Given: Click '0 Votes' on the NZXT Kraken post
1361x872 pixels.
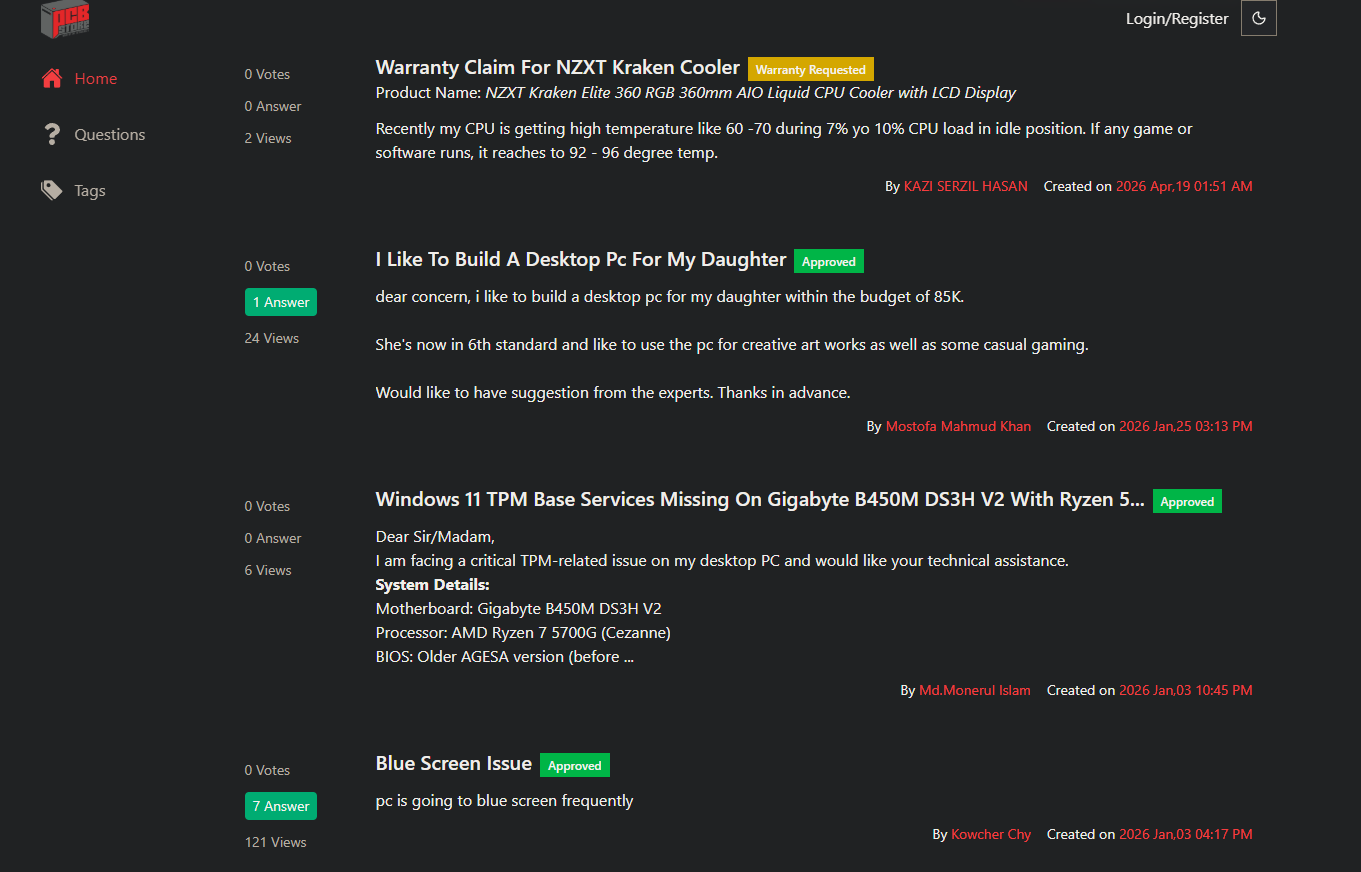Looking at the screenshot, I should click(267, 74).
